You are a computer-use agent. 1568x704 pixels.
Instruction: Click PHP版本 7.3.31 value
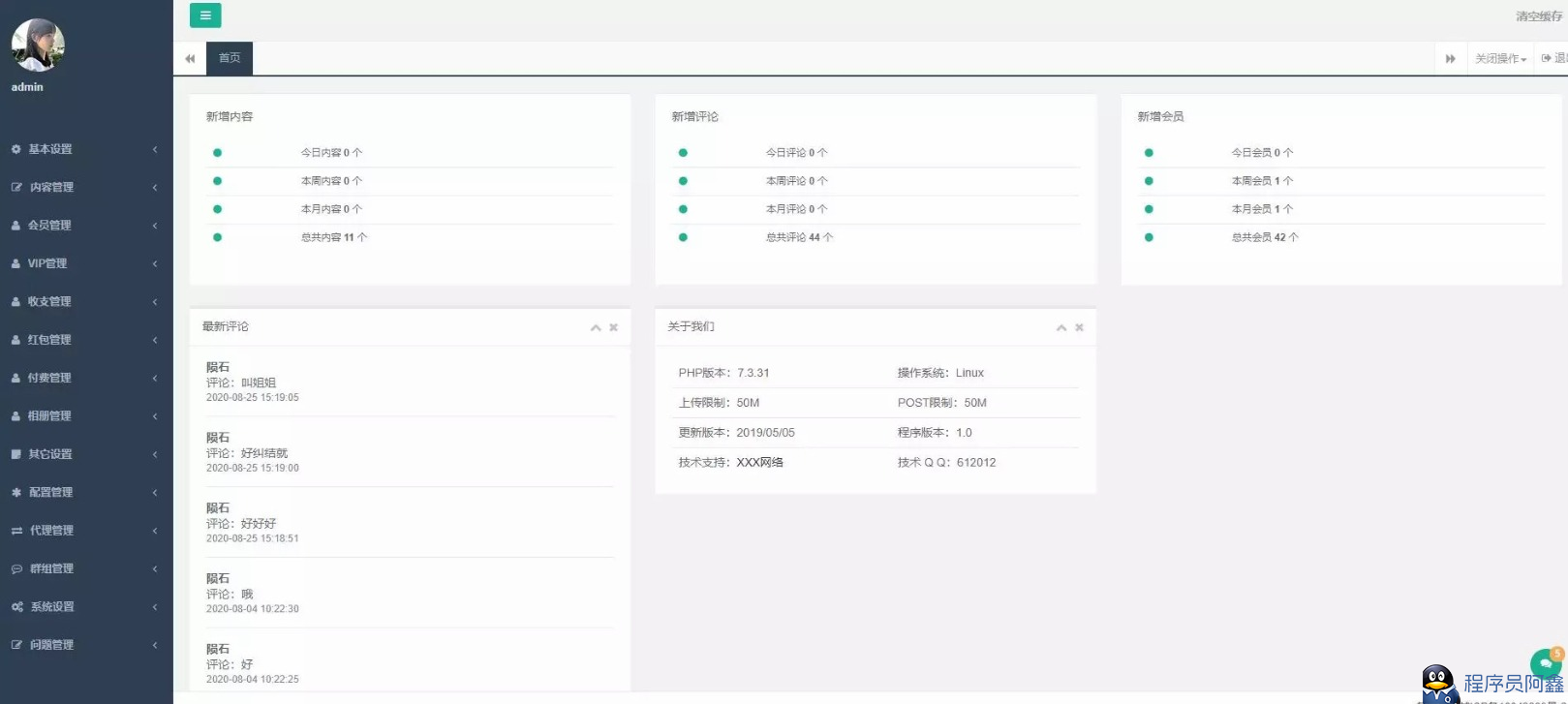753,373
